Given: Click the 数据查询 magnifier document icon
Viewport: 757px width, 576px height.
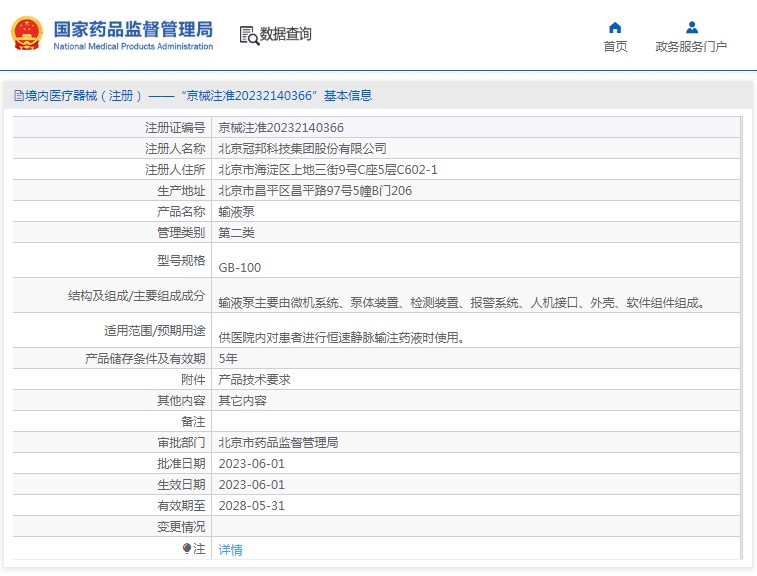Looking at the screenshot, I should pyautogui.click(x=249, y=35).
